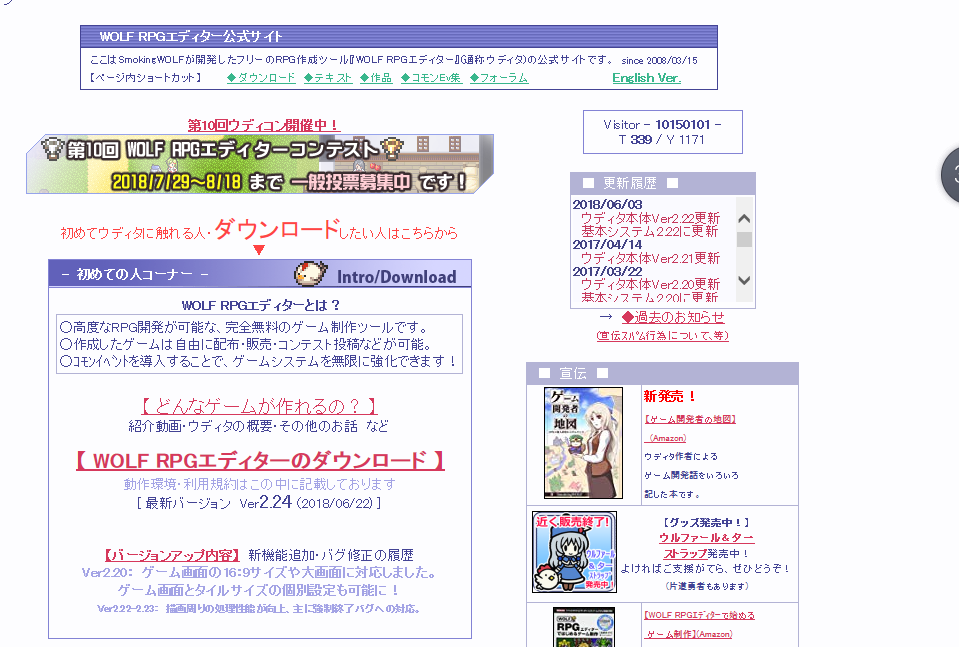Open 【バージョンアップ内容】 link

coord(172,555)
